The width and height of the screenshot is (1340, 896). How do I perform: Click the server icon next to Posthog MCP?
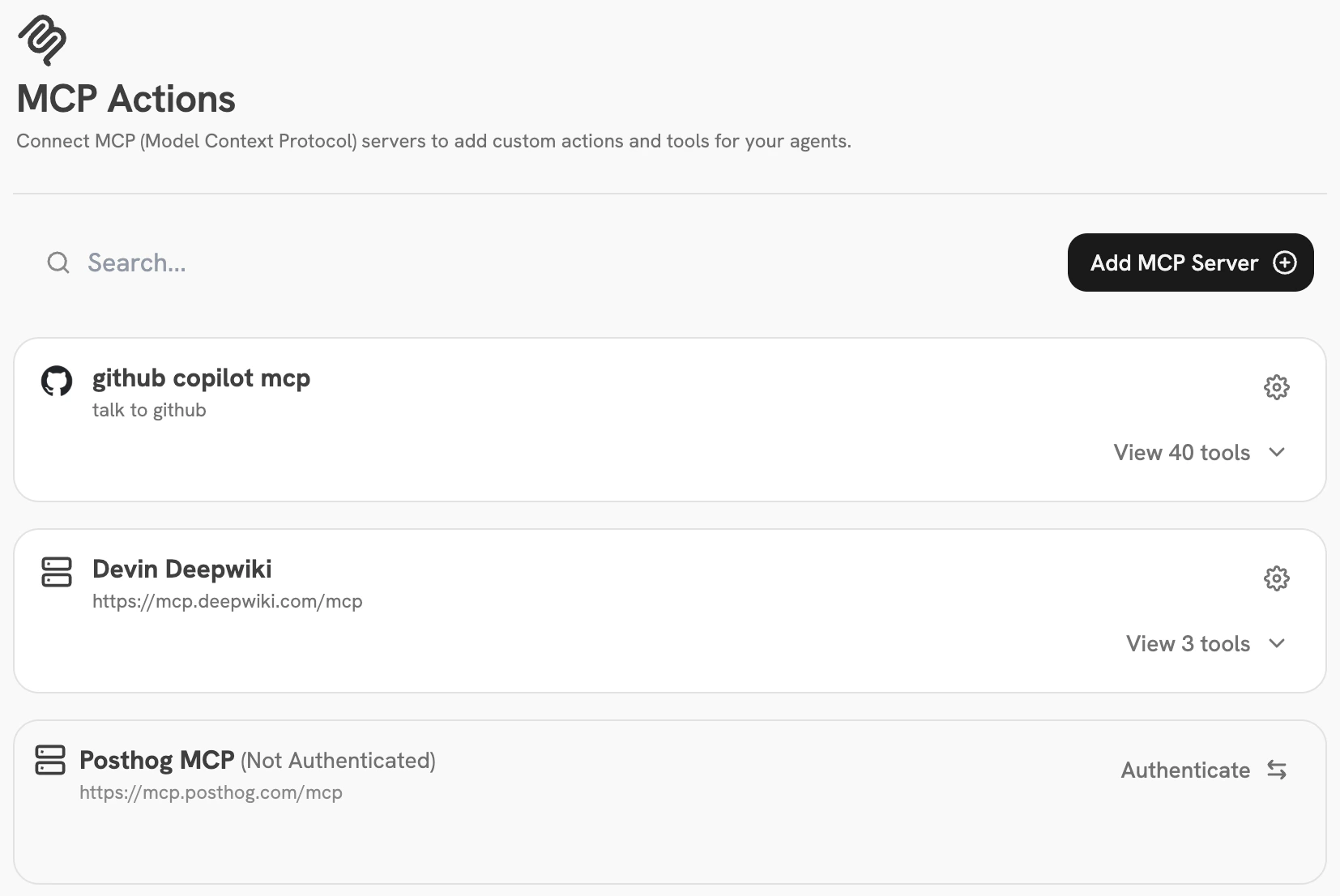[50, 761]
